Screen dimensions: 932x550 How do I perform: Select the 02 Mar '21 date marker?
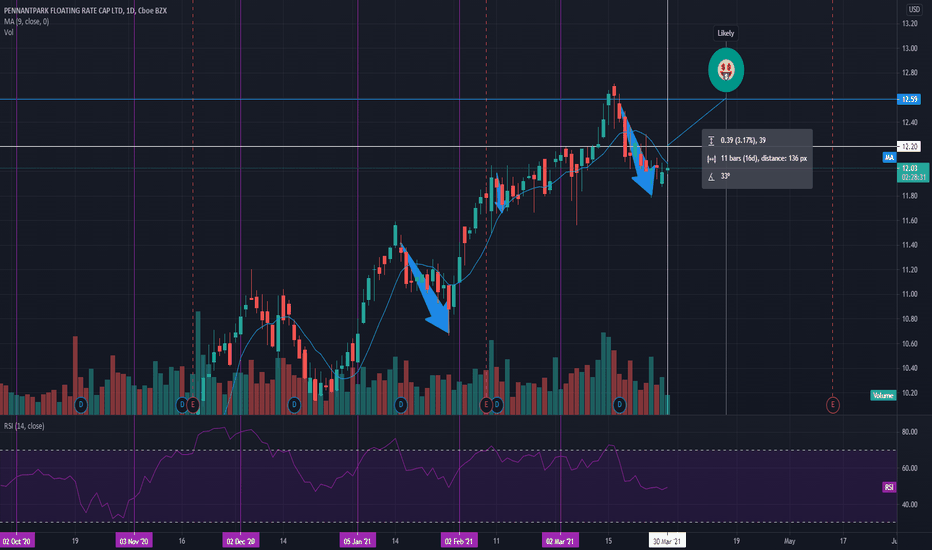click(560, 541)
